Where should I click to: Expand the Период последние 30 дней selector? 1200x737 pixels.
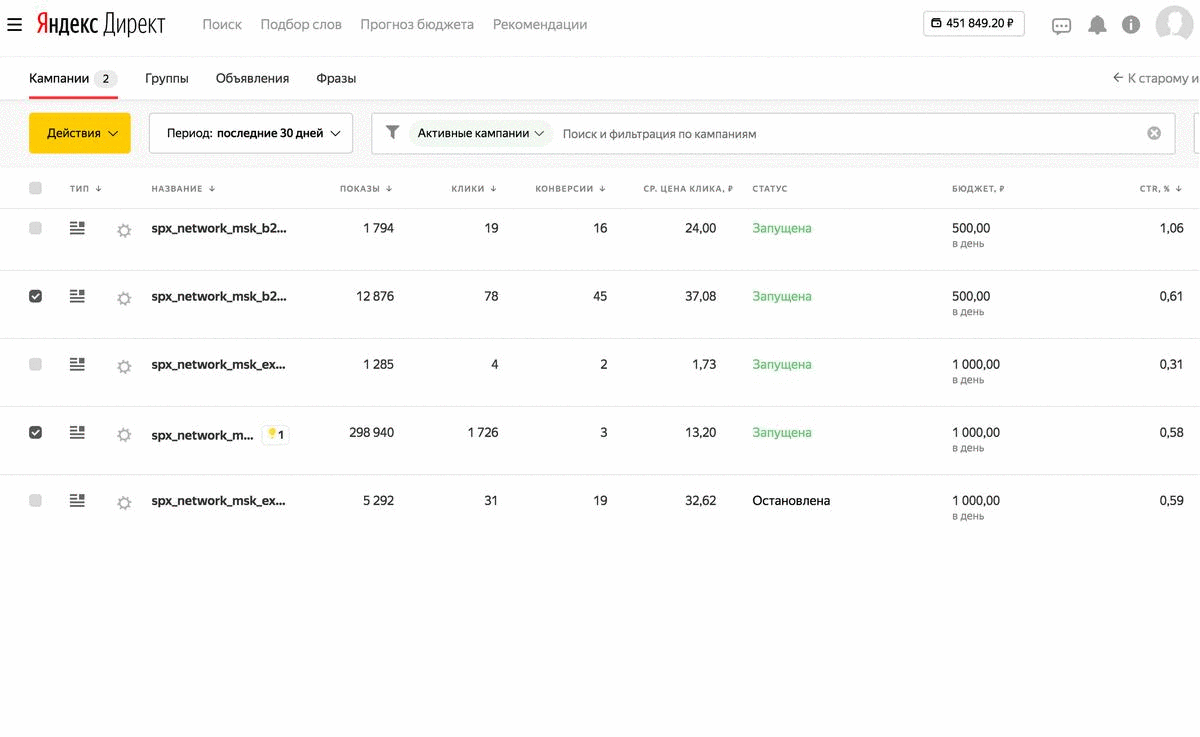(250, 133)
